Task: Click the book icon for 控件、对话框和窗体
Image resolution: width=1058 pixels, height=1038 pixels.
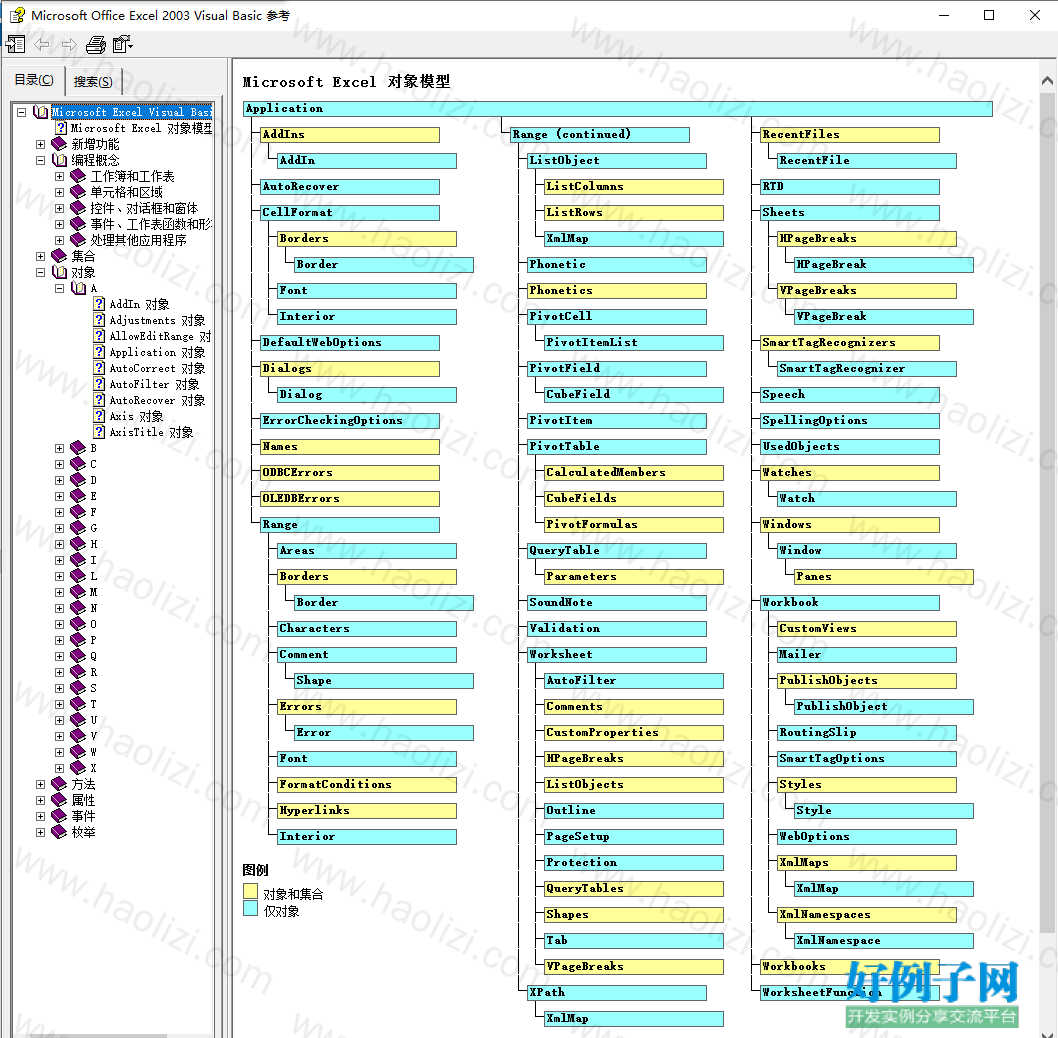Action: [x=78, y=208]
